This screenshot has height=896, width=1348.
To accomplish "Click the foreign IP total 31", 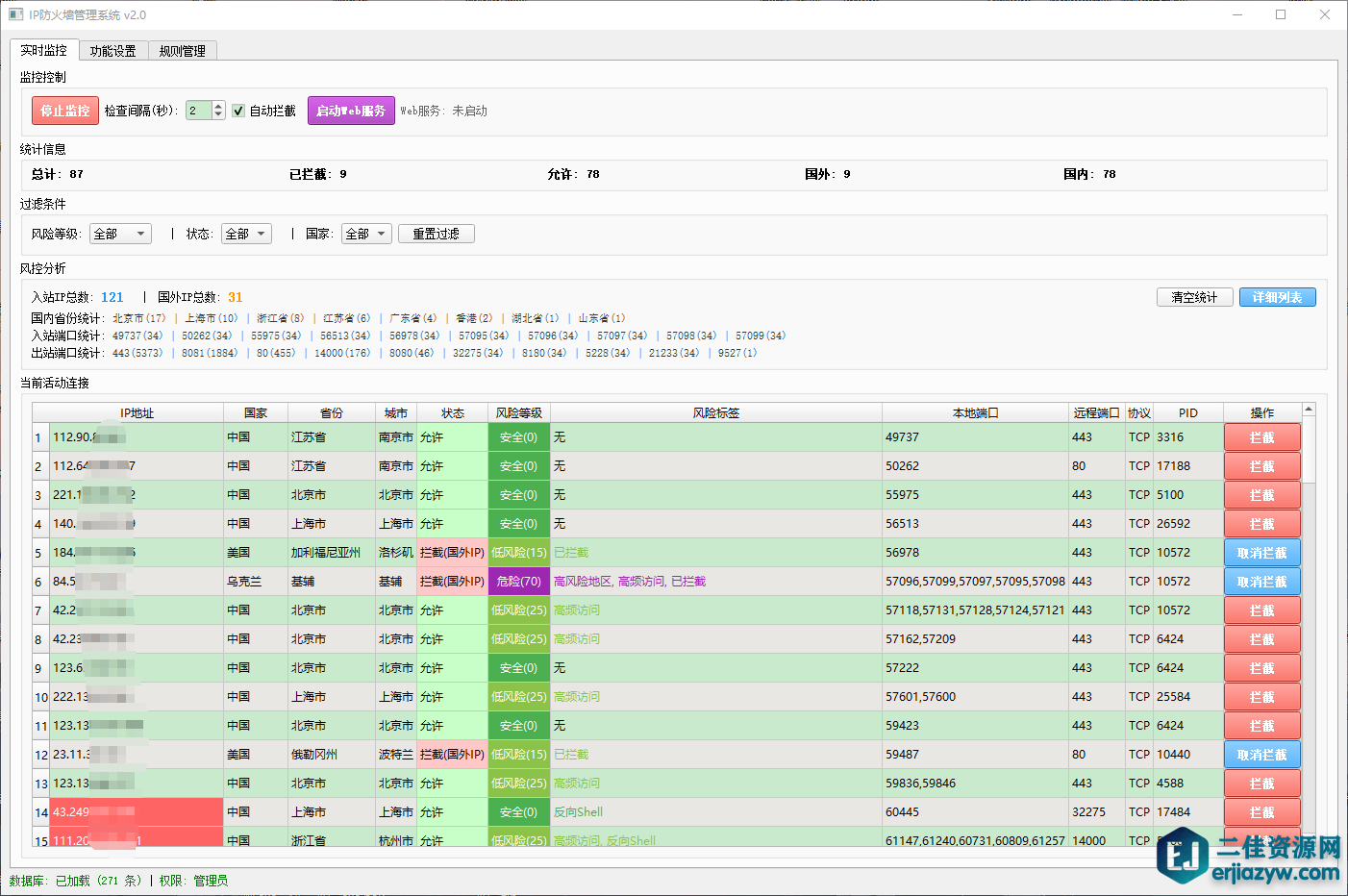I will pyautogui.click(x=236, y=297).
